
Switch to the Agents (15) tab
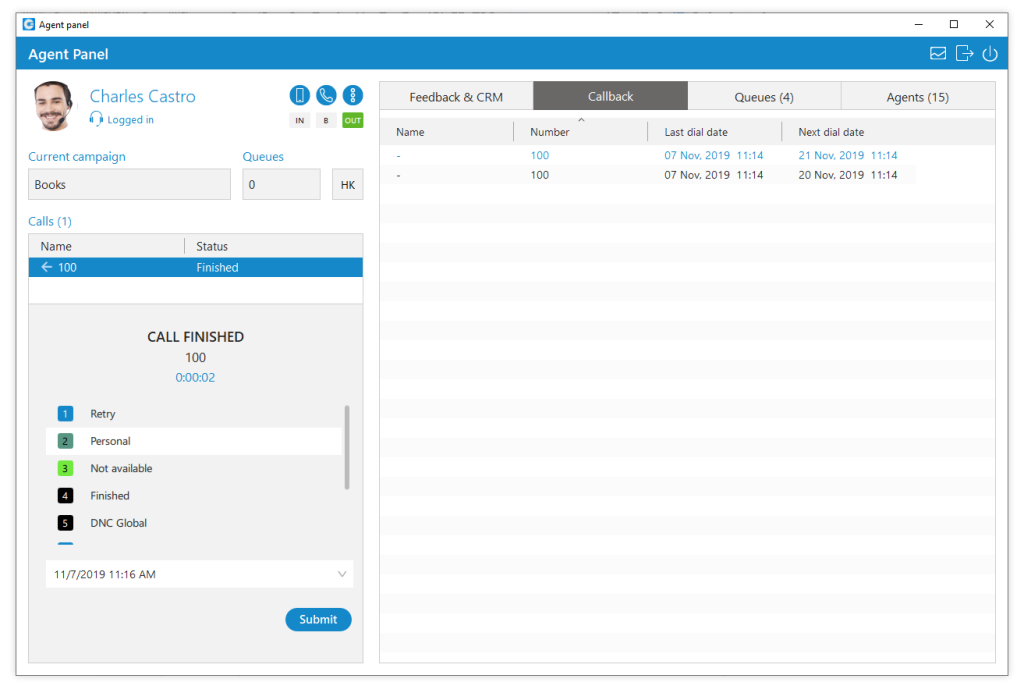[x=917, y=97]
